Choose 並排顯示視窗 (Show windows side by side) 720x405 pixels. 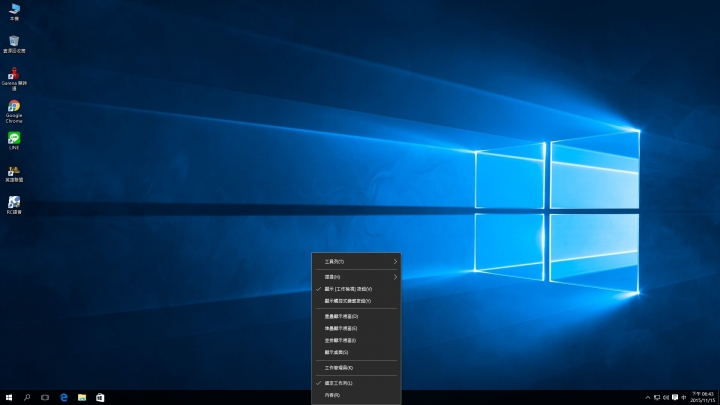pyautogui.click(x=356, y=340)
